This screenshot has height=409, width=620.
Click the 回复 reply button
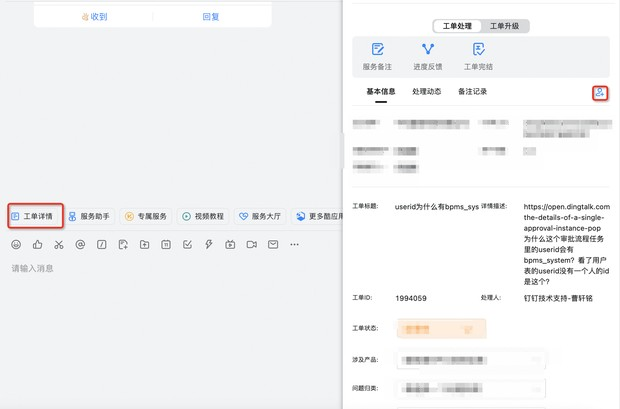click(x=211, y=17)
